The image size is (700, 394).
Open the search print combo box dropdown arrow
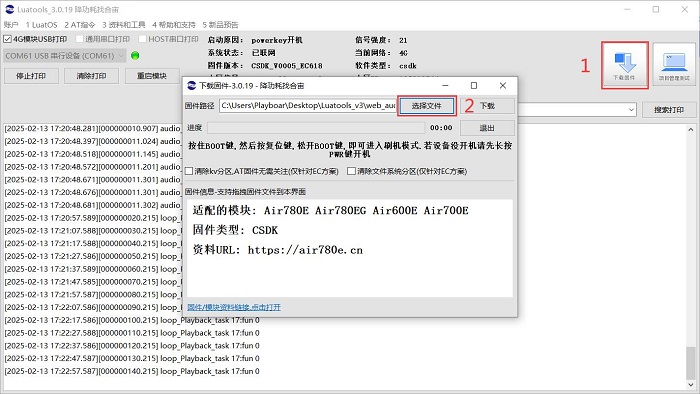coord(631,110)
